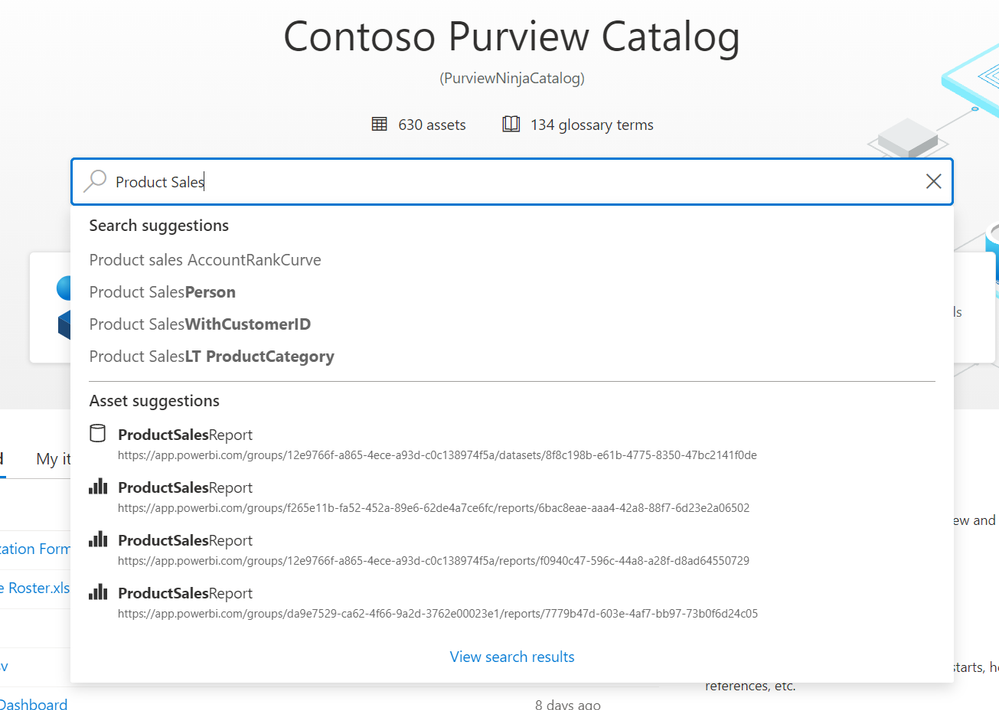
Task: Pick suggestion Product SalesLT ProductCategory
Action: [212, 356]
